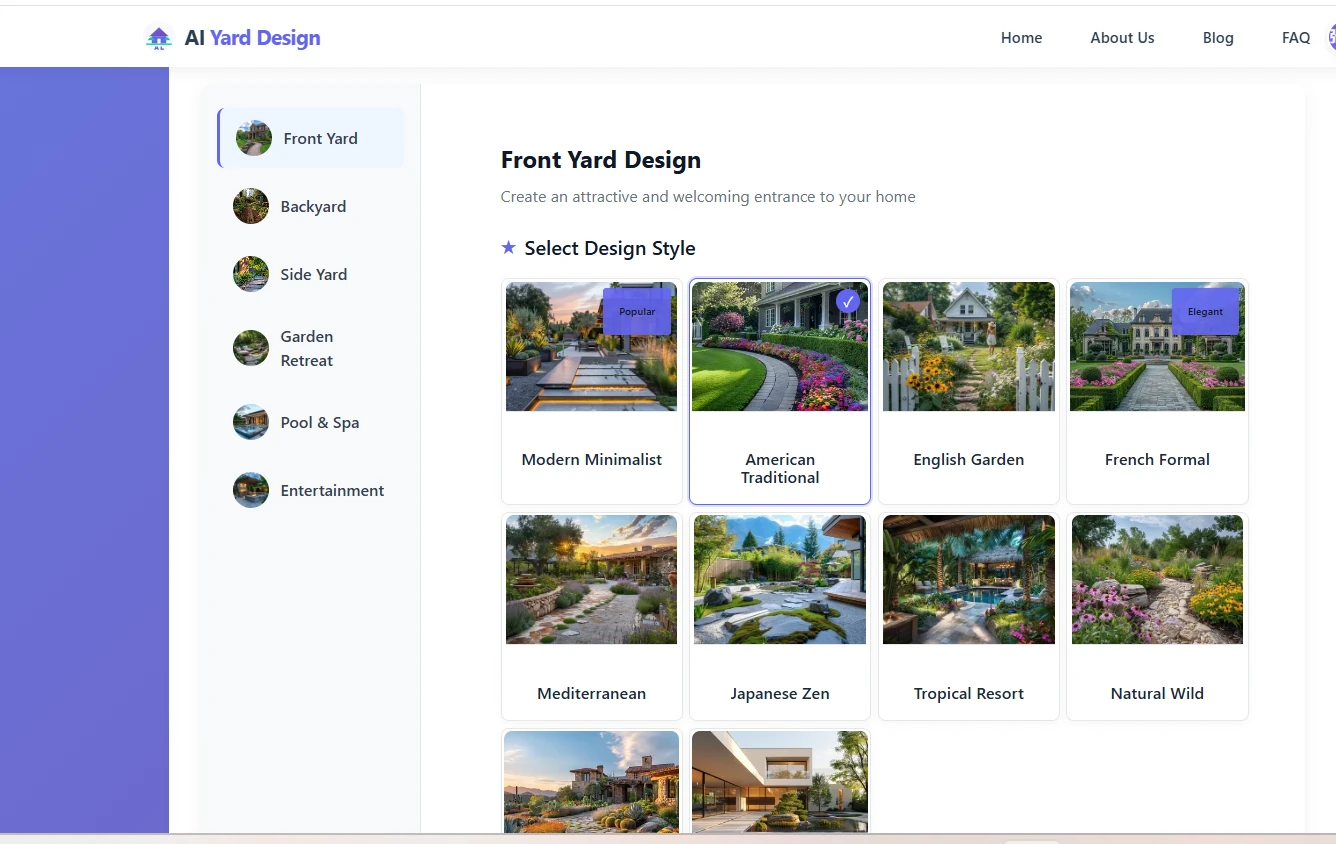Click the Mediterranean label text

point(592,693)
